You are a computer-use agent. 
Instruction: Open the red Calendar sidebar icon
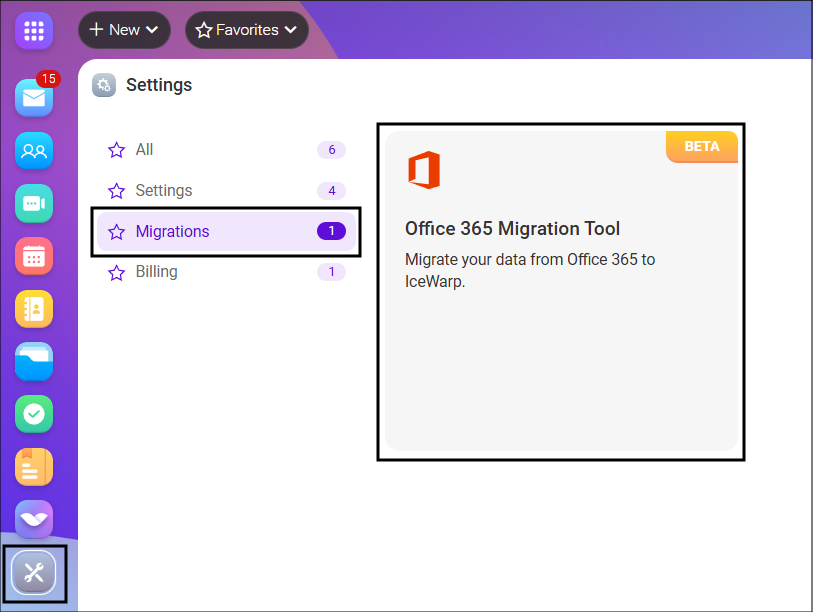[x=34, y=257]
